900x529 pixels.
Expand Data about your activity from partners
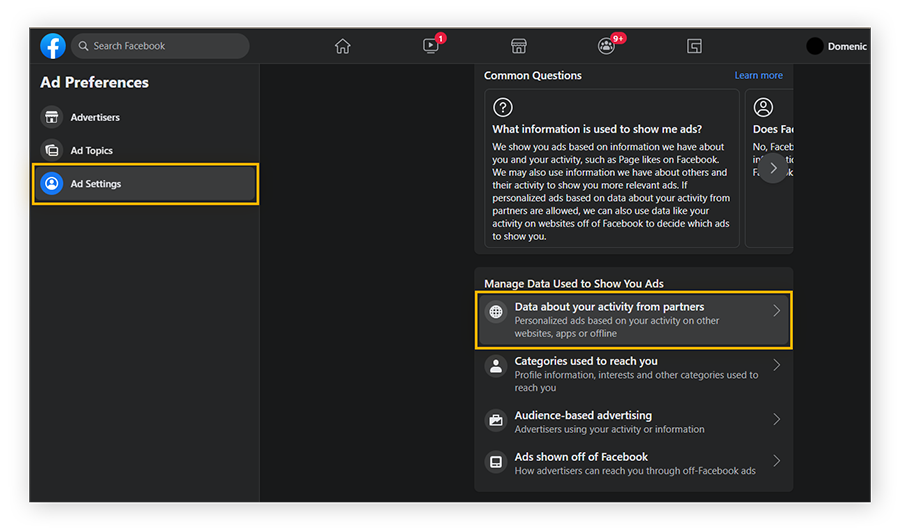pos(634,320)
